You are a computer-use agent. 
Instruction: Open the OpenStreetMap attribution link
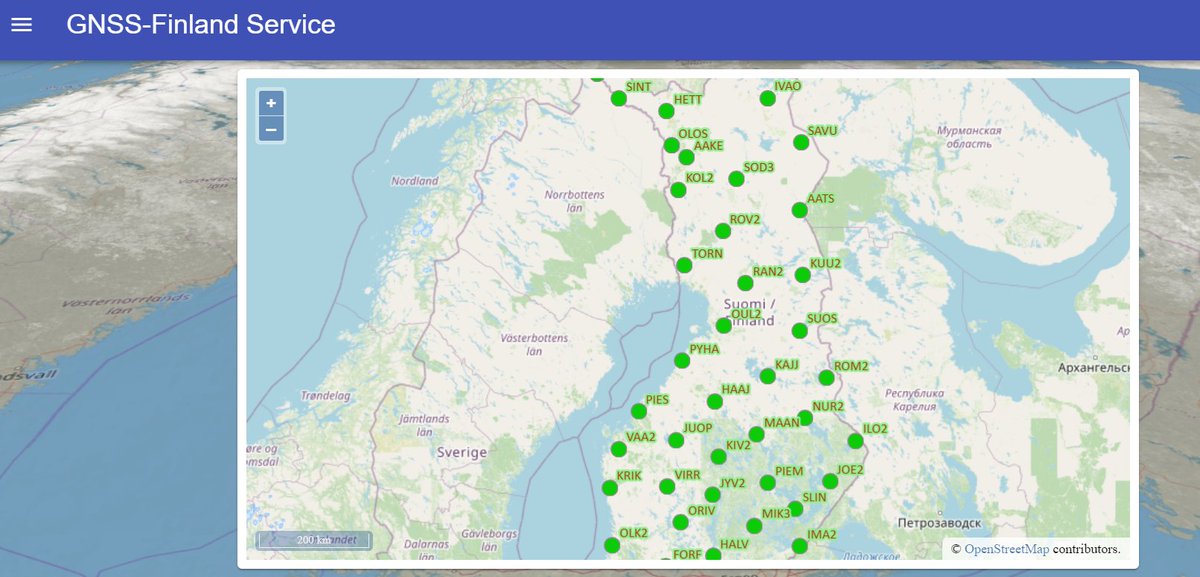(1007, 549)
